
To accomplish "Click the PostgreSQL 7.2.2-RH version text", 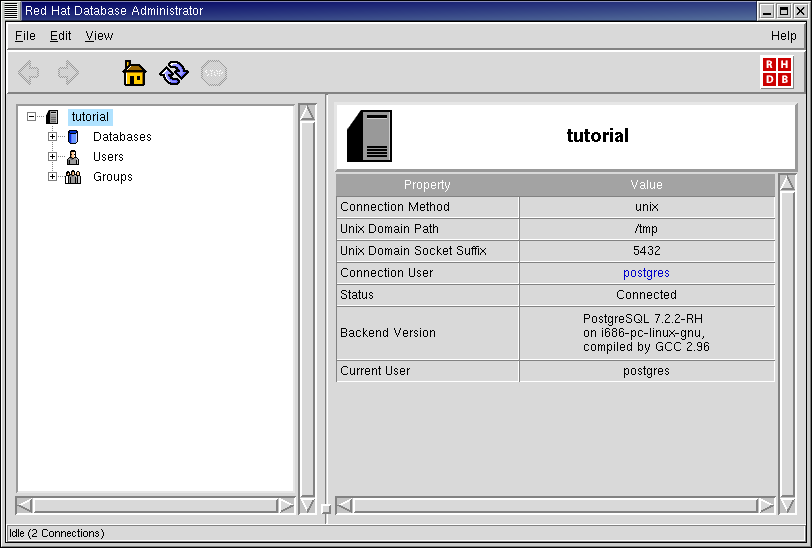I will tap(646, 333).
